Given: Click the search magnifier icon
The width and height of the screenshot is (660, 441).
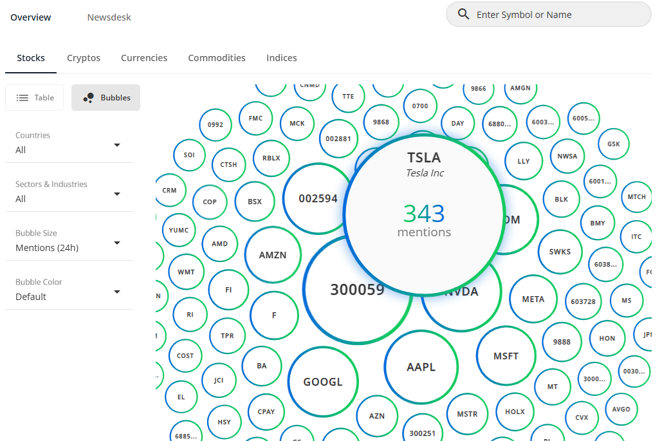Looking at the screenshot, I should [463, 14].
